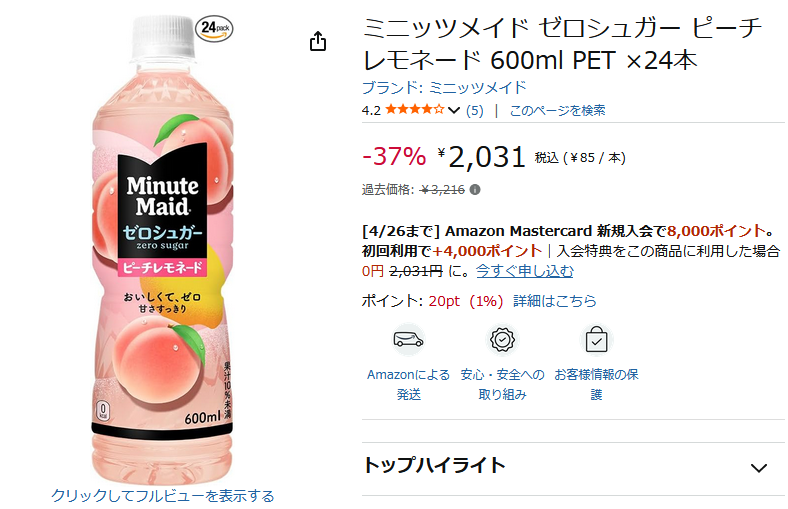Click the このページを検索 link
The image size is (788, 509).
[557, 110]
